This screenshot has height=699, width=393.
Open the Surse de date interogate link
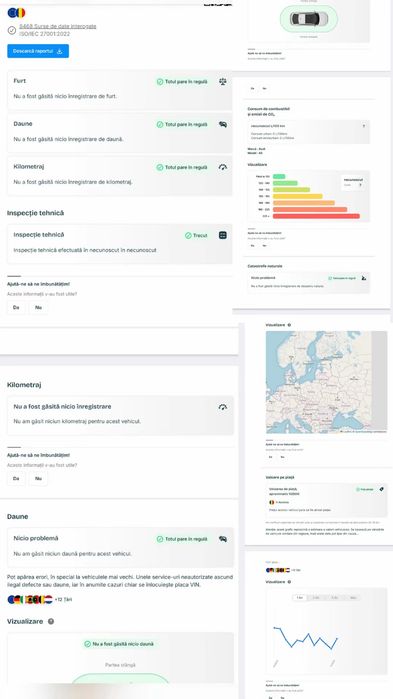(57, 26)
